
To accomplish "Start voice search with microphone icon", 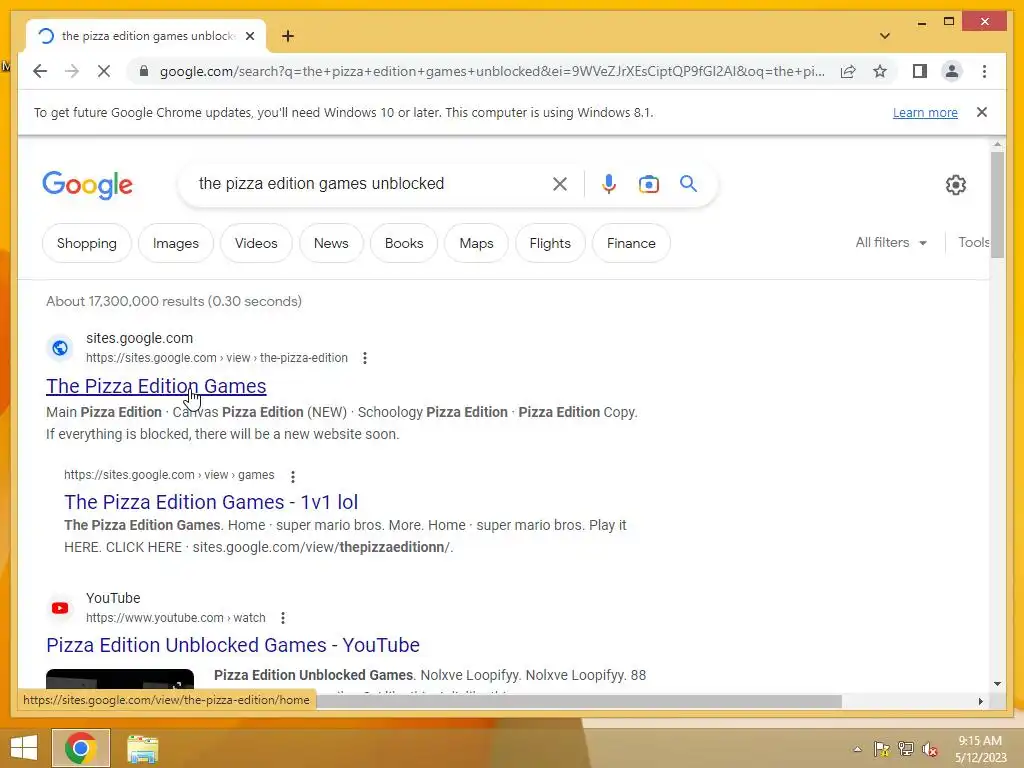I will click(609, 184).
